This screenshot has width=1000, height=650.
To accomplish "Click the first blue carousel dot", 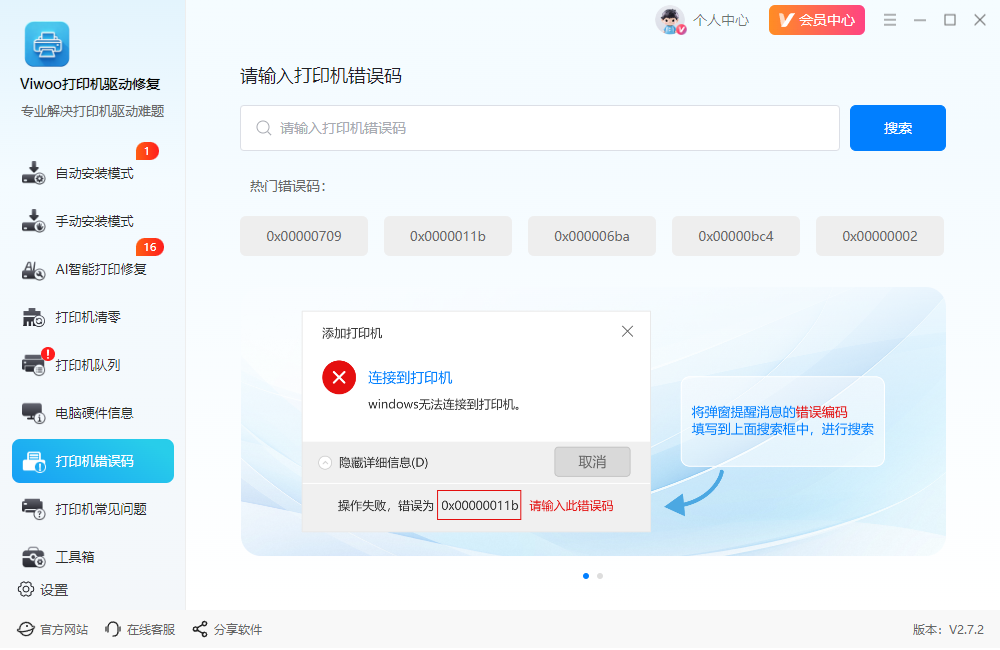I will tap(586, 576).
